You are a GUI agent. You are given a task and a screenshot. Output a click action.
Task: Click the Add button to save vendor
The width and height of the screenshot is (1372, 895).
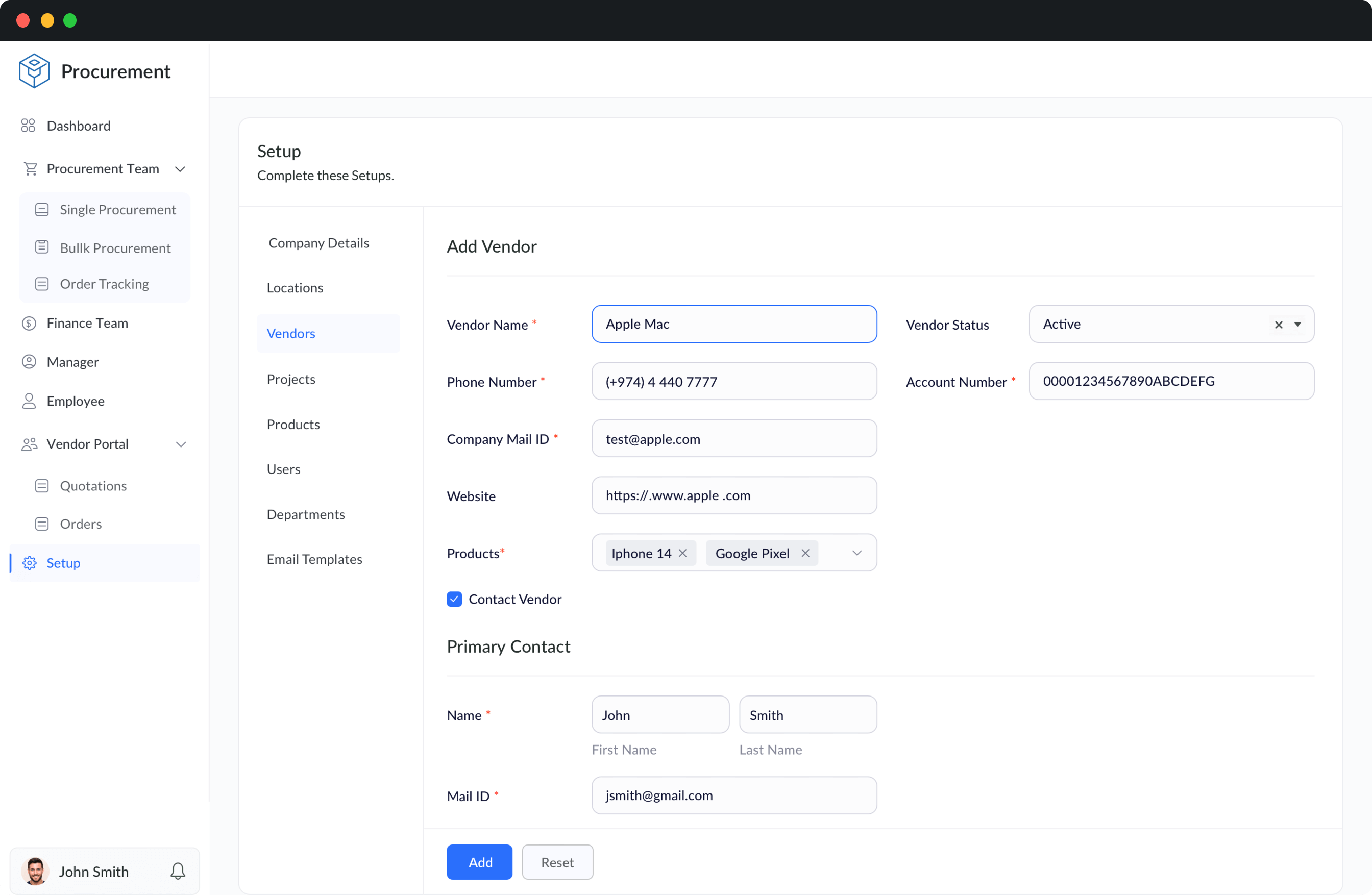[479, 861]
